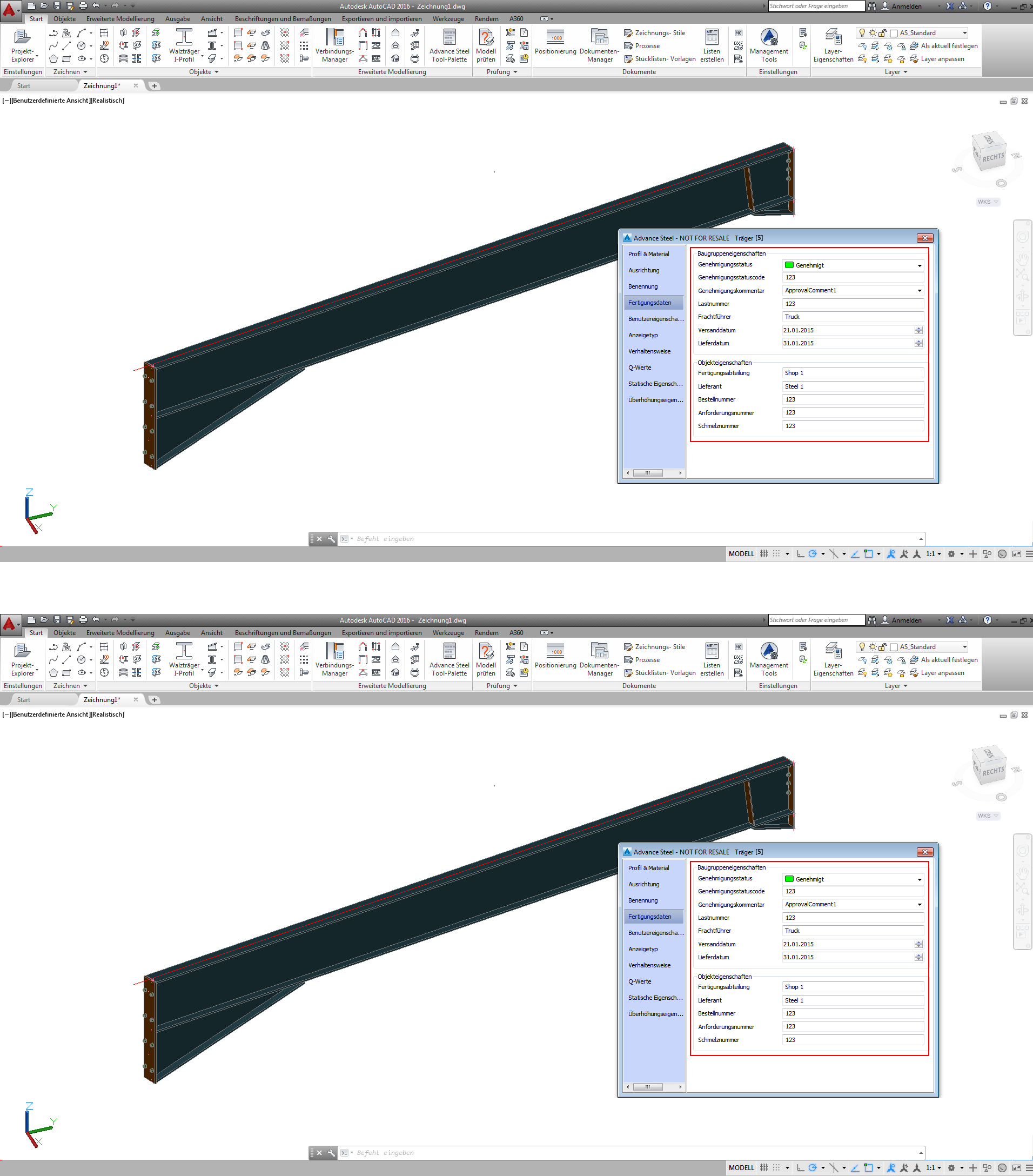1033x1176 pixels.
Task: Open Advance Steel Tool-Palette in lower ribbon
Action: tap(449, 659)
